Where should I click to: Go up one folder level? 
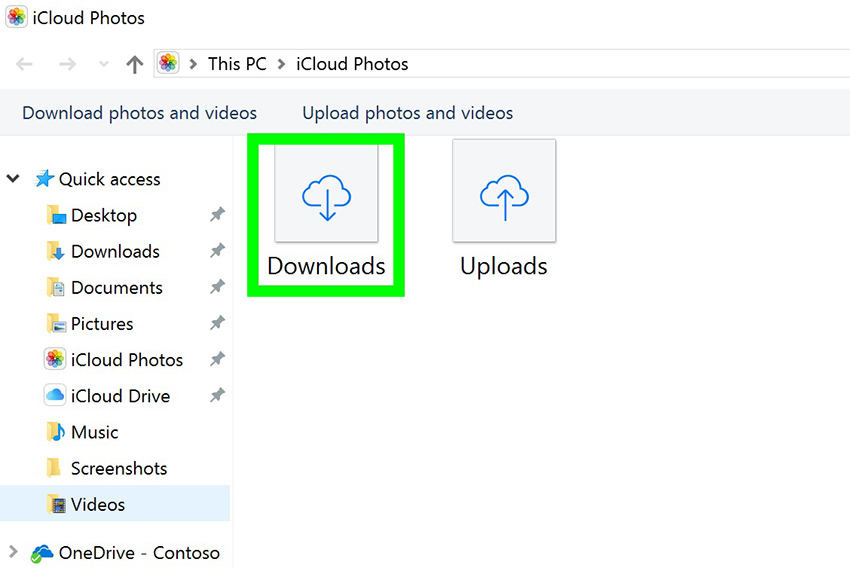[134, 64]
